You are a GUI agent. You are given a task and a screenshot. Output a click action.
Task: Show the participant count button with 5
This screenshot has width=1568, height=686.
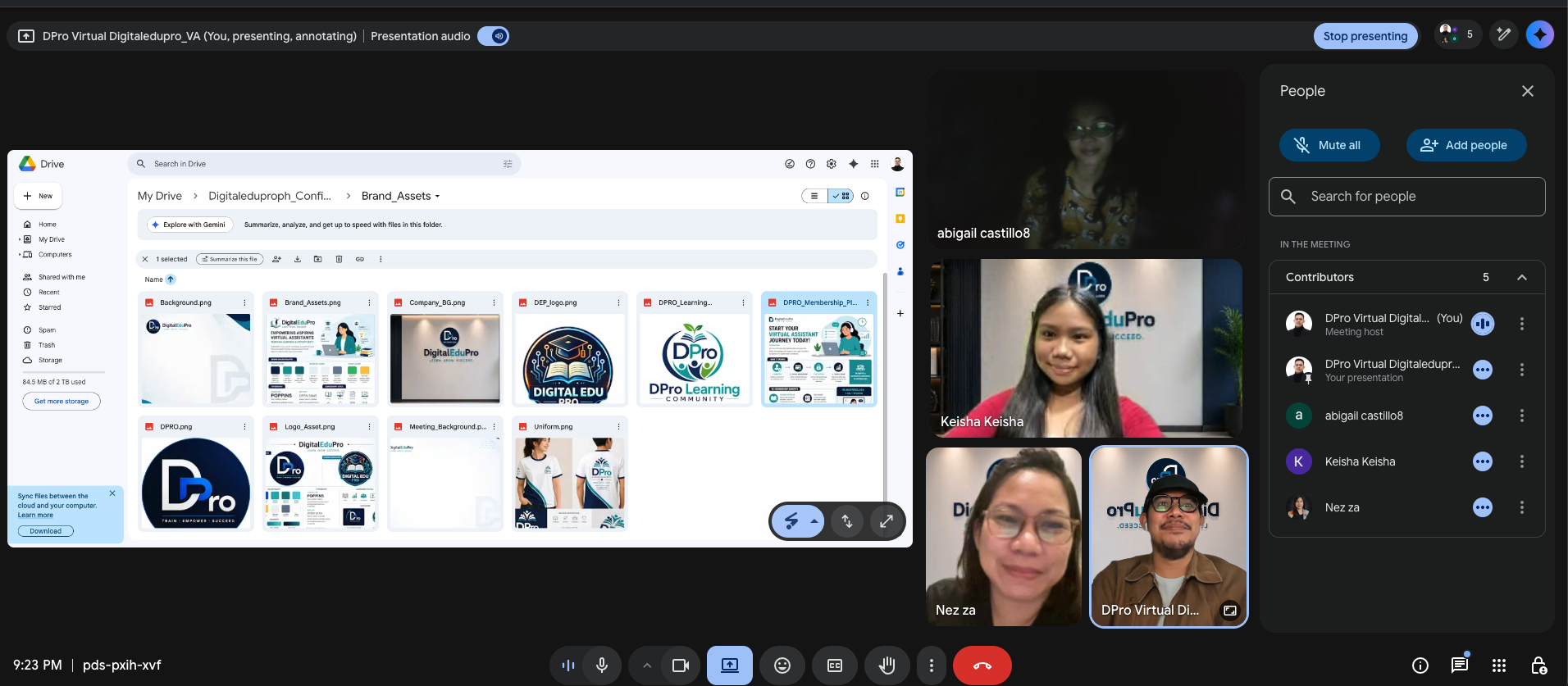(1458, 34)
